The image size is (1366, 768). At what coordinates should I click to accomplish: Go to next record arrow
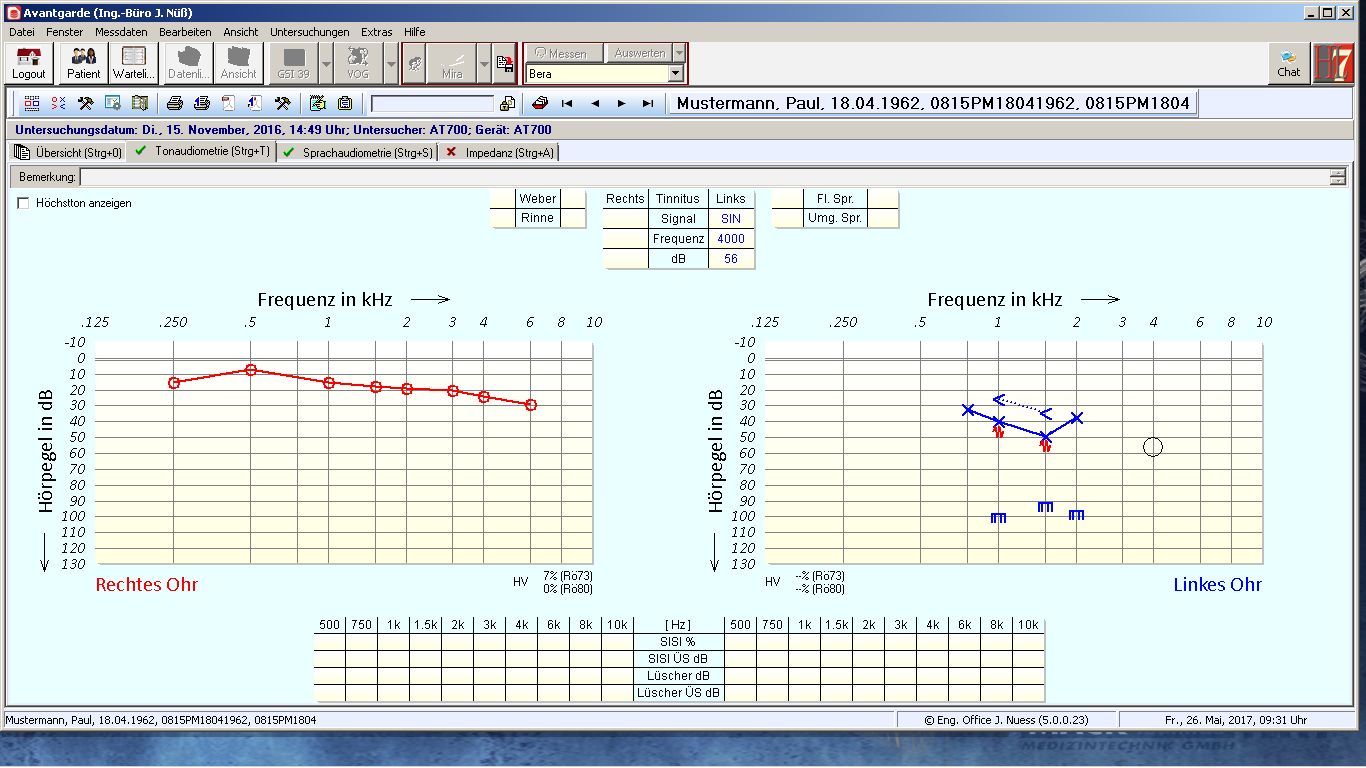coord(621,103)
